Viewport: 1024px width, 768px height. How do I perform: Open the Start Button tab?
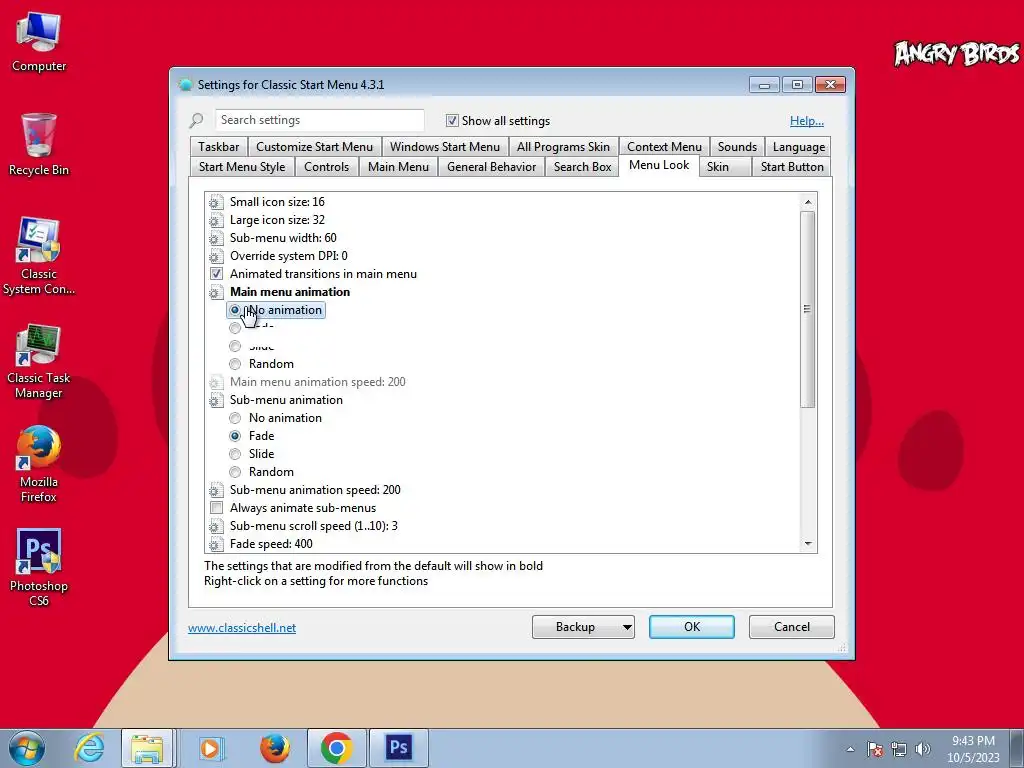pos(792,167)
